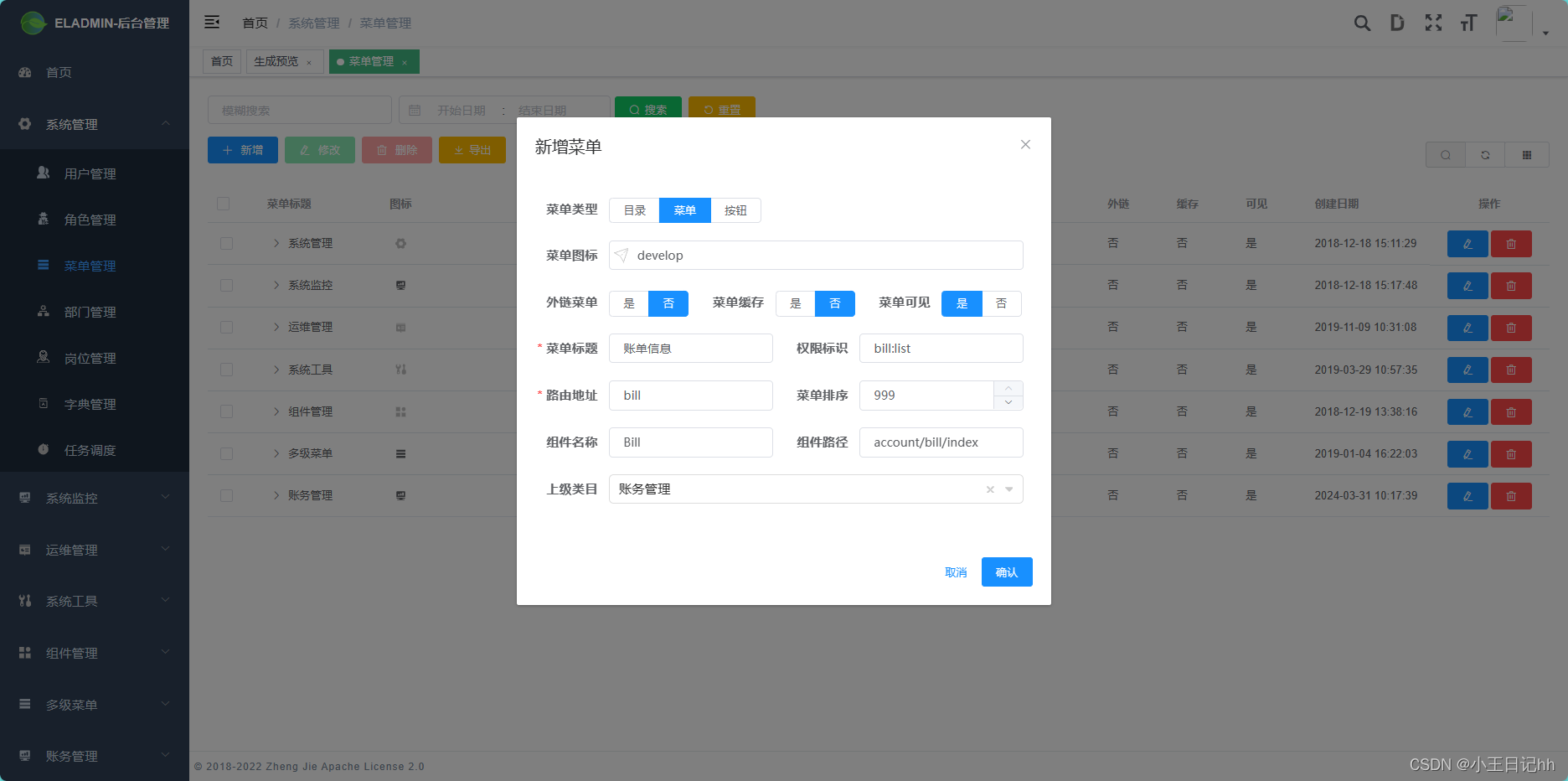Image resolution: width=1568 pixels, height=781 pixels.
Task: Set 外链菜单 to 否
Action: click(x=668, y=303)
